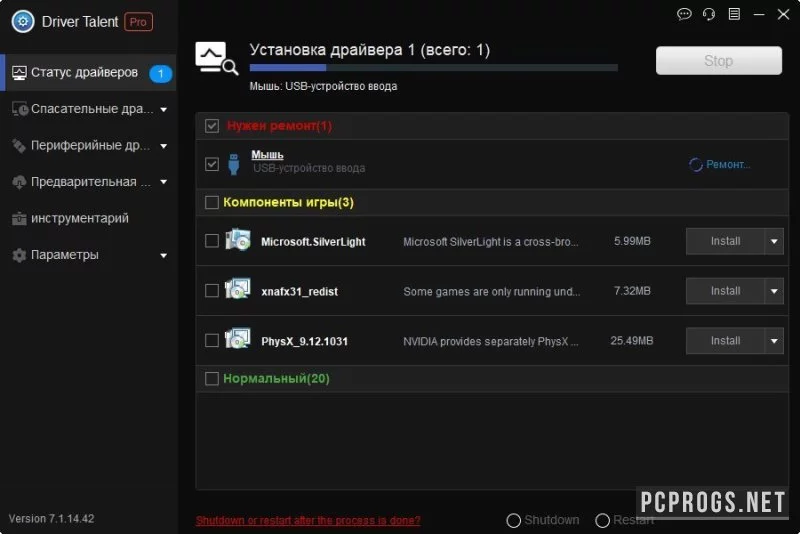Click the NVIDIA provides separately PhysX description
The image size is (800, 534).
pyautogui.click(x=491, y=342)
